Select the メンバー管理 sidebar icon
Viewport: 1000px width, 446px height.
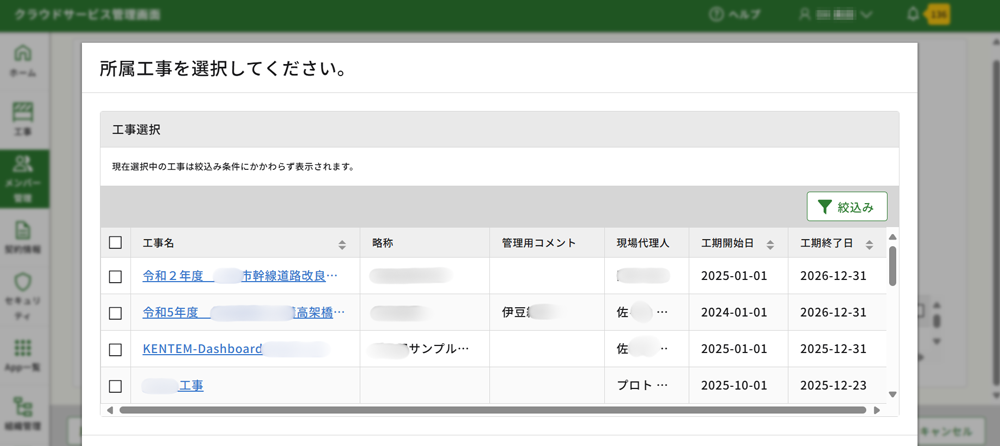click(23, 165)
